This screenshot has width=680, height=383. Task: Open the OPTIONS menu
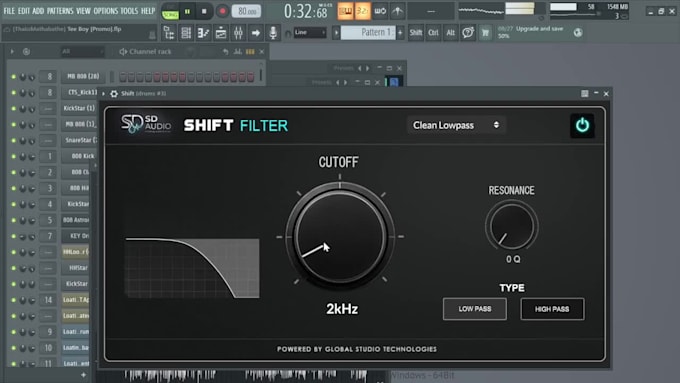(105, 11)
